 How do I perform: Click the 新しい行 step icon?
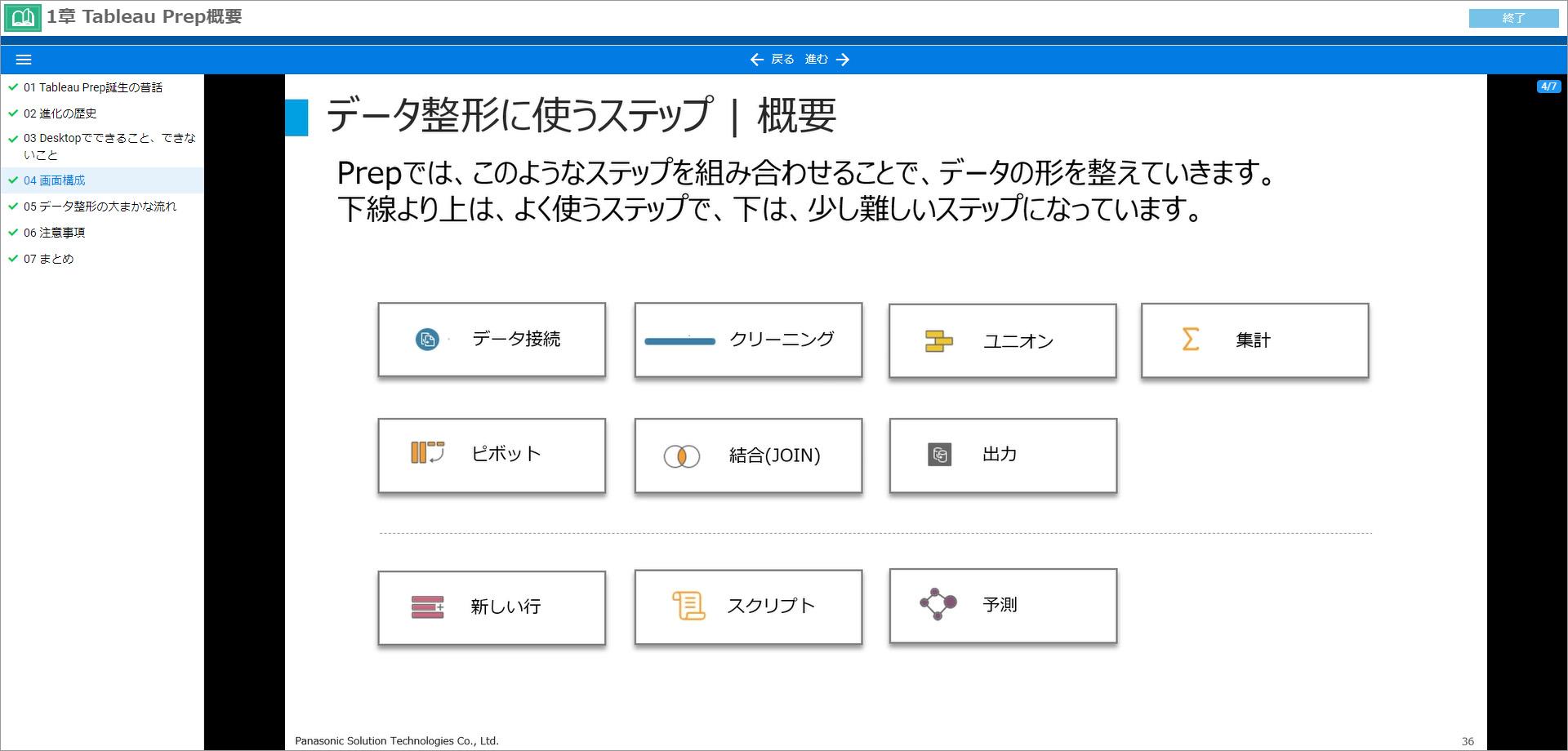coord(426,607)
